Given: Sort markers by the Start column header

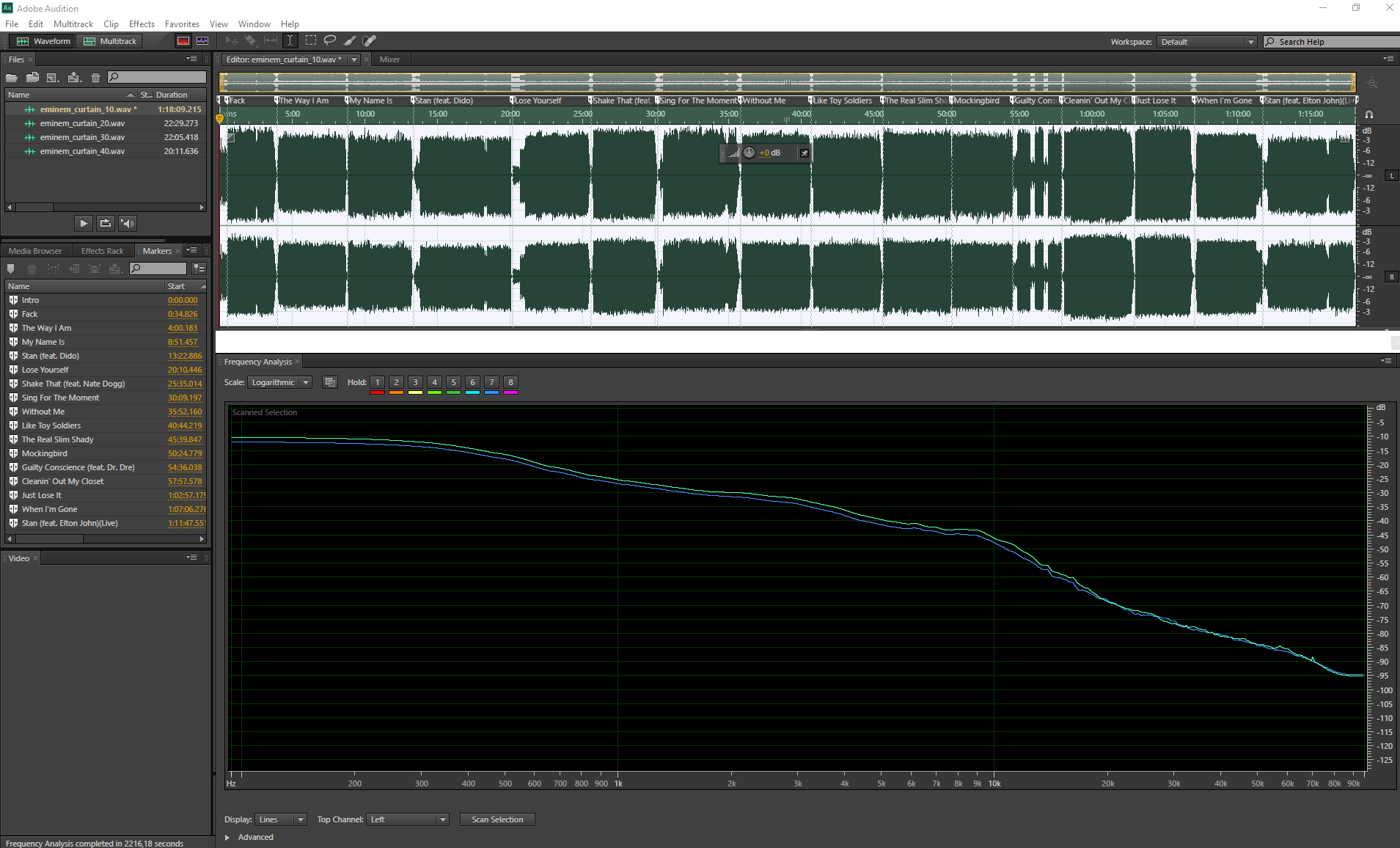Looking at the screenshot, I should pyautogui.click(x=185, y=286).
